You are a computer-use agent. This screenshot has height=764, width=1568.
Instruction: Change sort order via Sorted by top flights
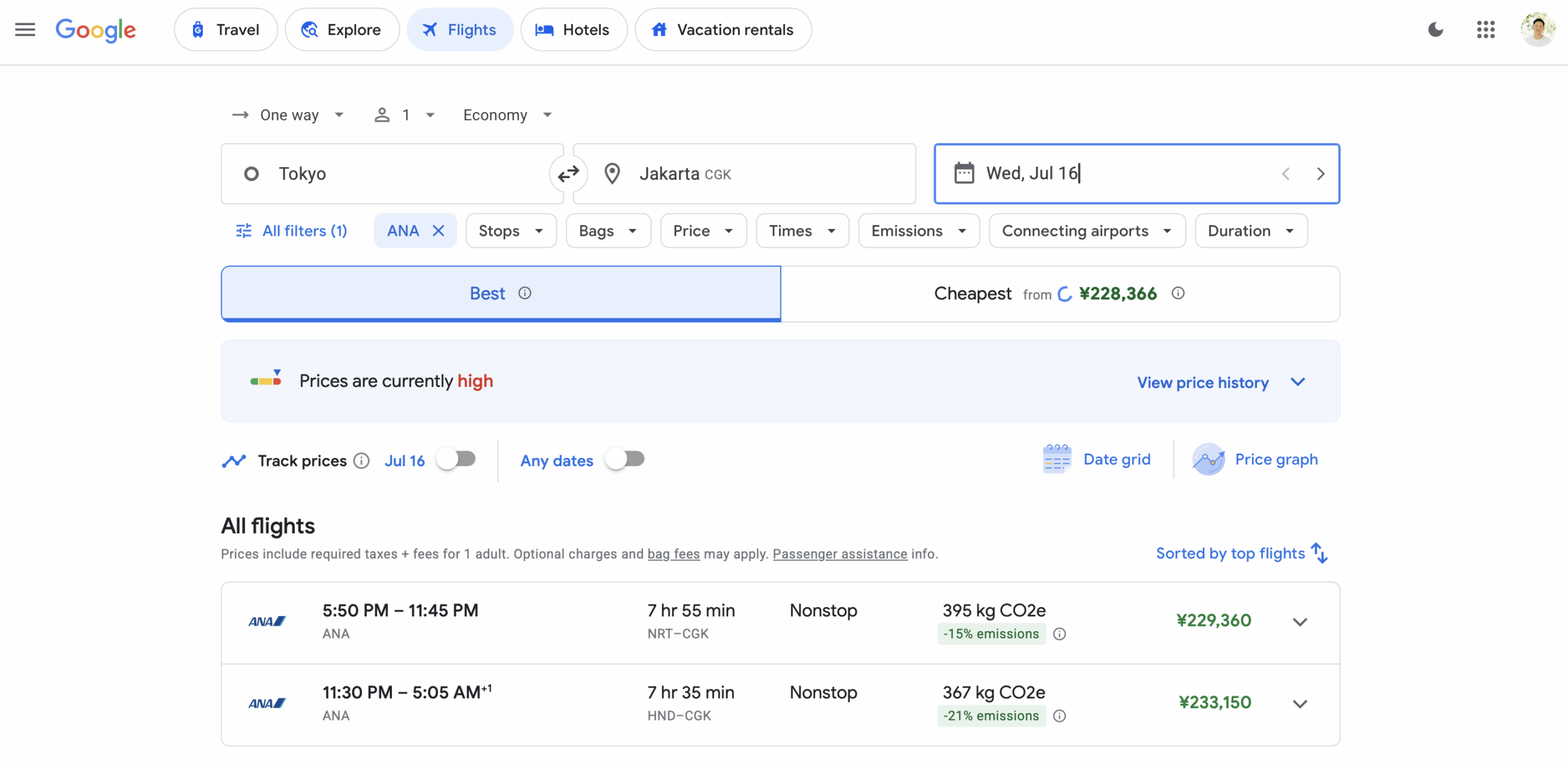(1242, 553)
